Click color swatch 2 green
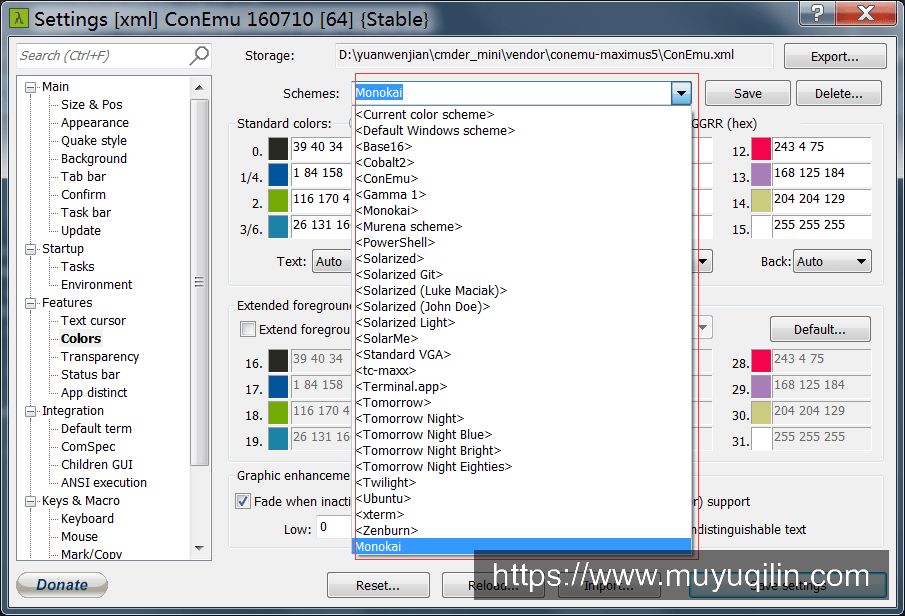Image resolution: width=905 pixels, height=616 pixels. pyautogui.click(x=278, y=200)
